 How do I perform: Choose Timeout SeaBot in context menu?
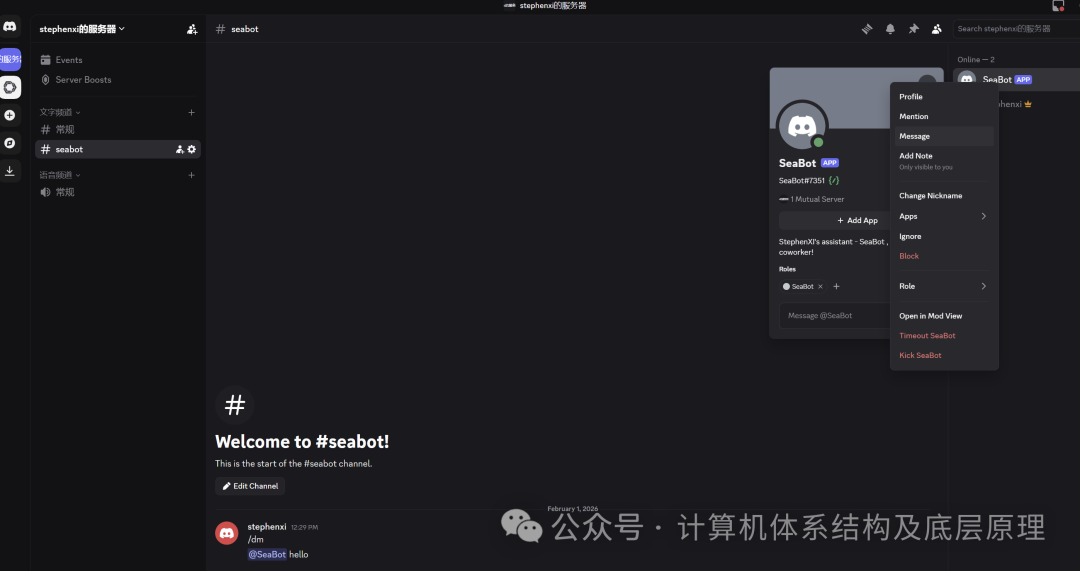[x=944, y=336]
